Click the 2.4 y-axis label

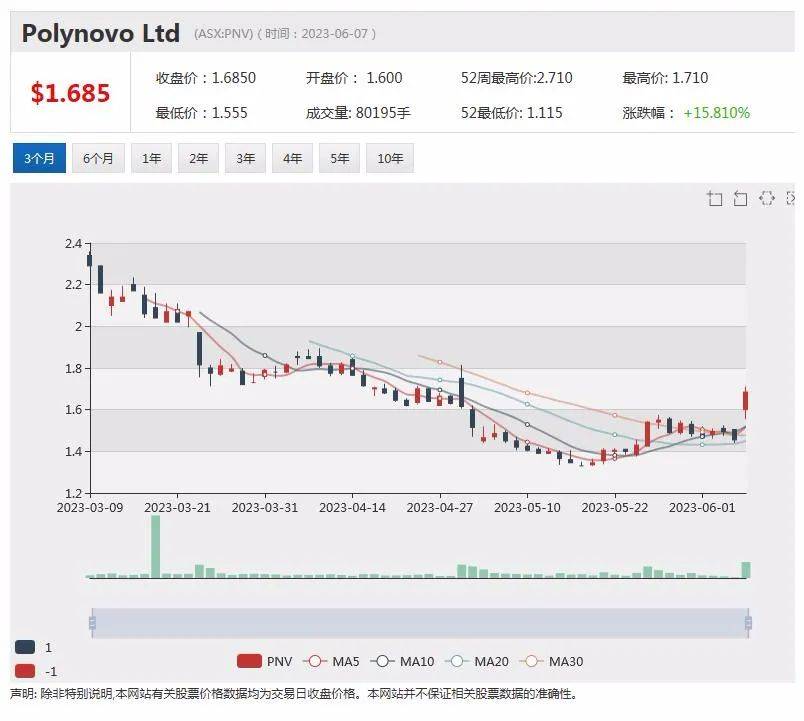73,244
